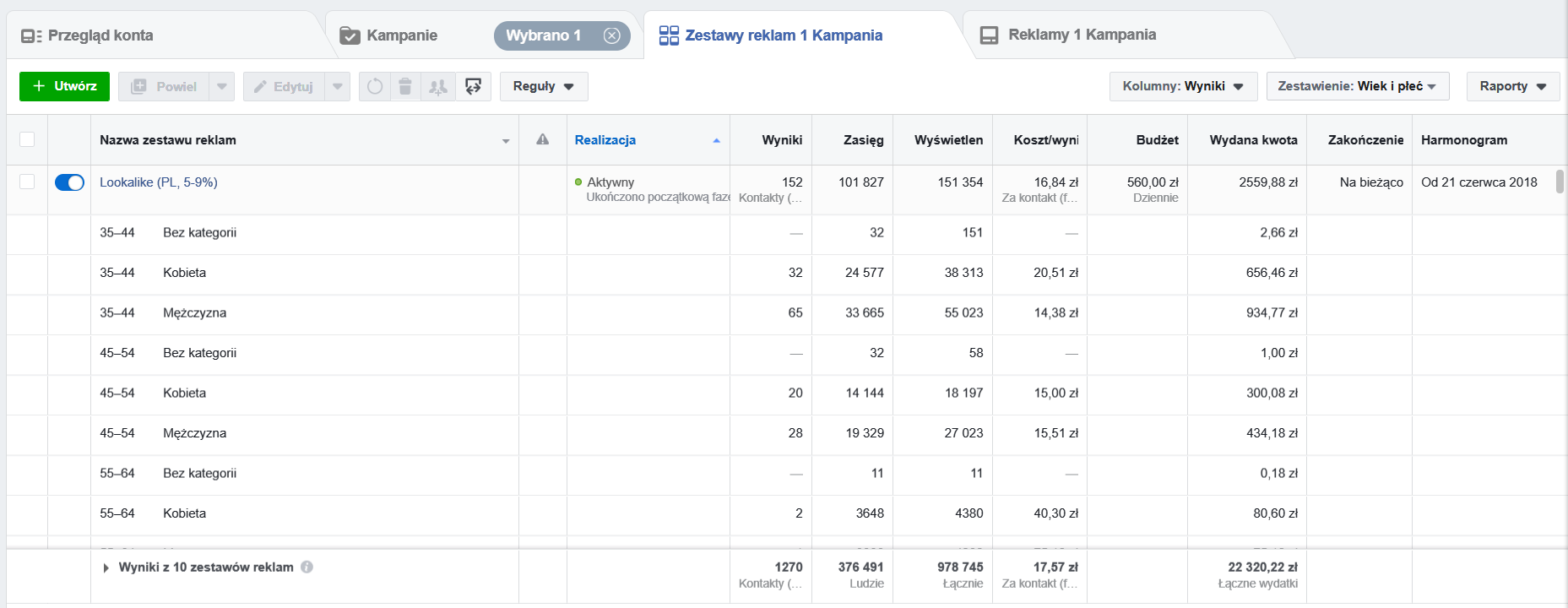Viewport: 1568px width, 608px height.
Task: Click the vertical scrollbar thumb of the table
Action: [x=1560, y=182]
